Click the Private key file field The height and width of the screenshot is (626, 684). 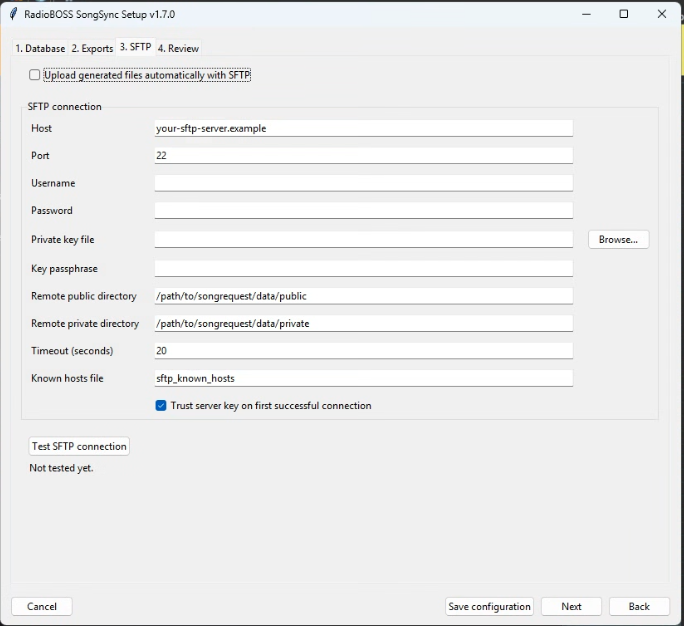(x=364, y=239)
